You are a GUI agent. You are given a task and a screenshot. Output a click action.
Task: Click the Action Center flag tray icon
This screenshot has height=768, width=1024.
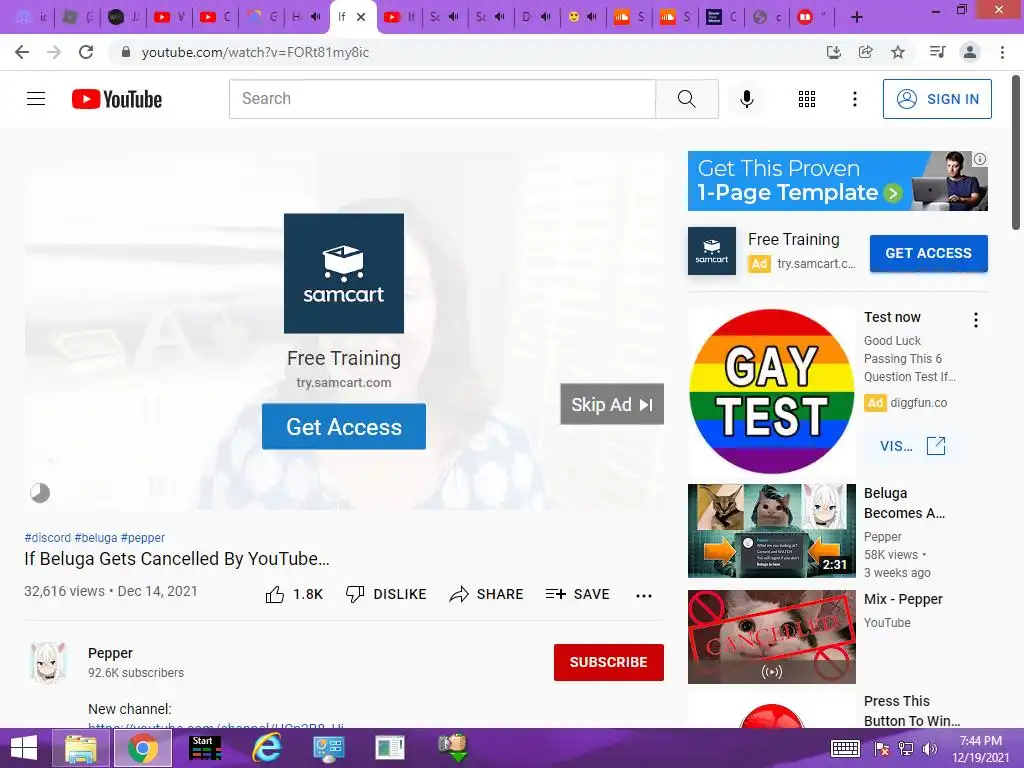[x=882, y=749]
